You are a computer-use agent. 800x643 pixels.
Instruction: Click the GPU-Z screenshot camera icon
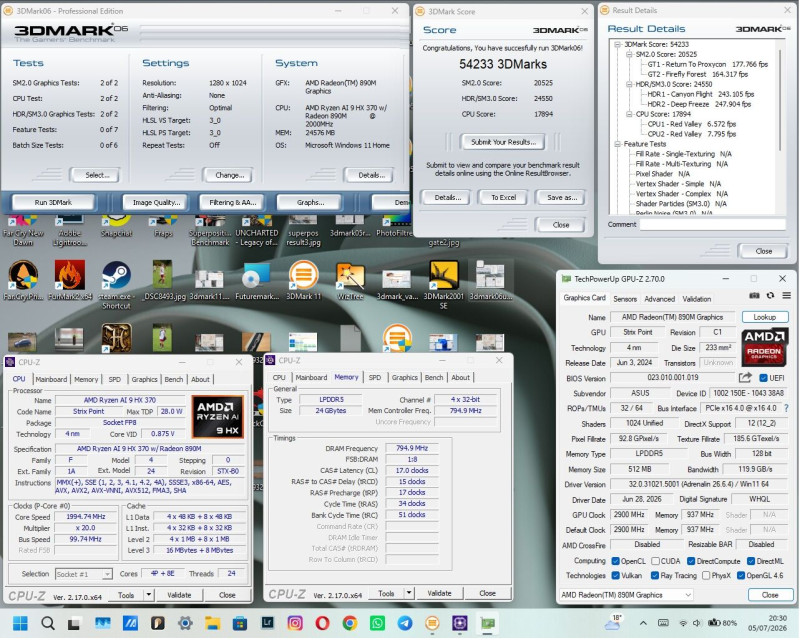tap(754, 296)
